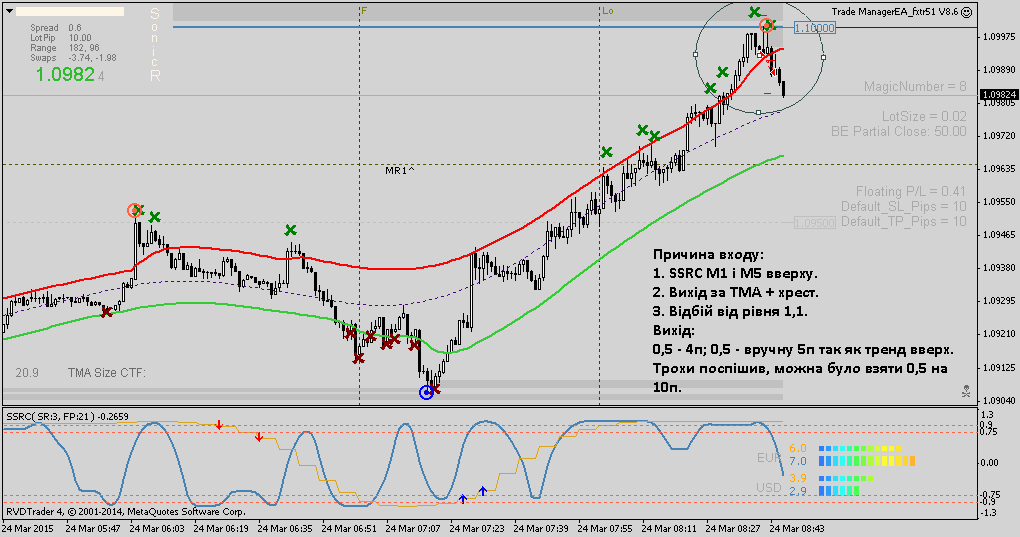Click the '2. Вихід за TMA + хрест.' note

click(736, 293)
